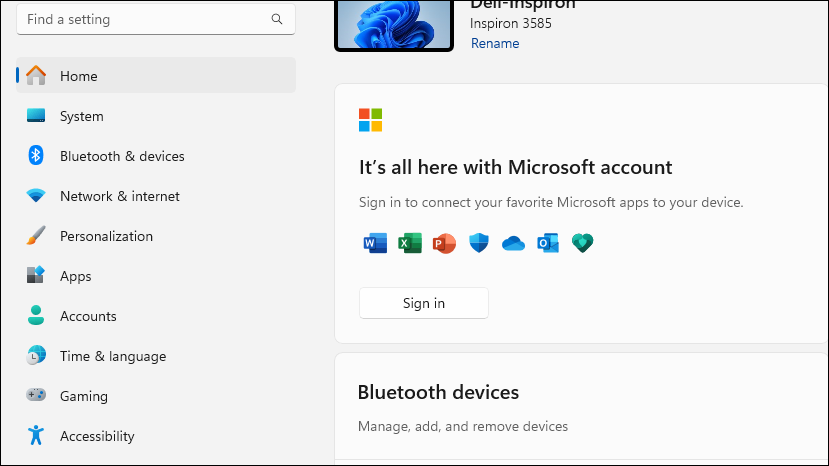Screen dimensions: 829x466
Task: Click the Accounts person icon
Action: point(36,315)
